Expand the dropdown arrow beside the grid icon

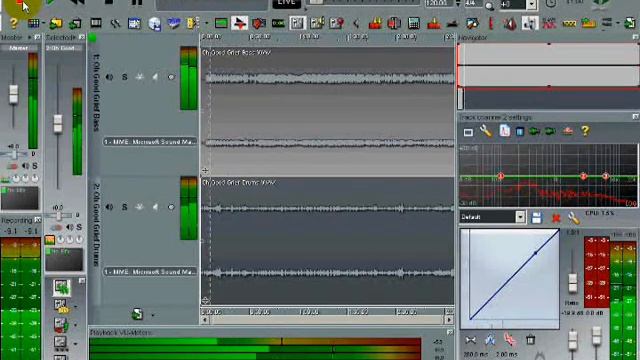click(43, 23)
